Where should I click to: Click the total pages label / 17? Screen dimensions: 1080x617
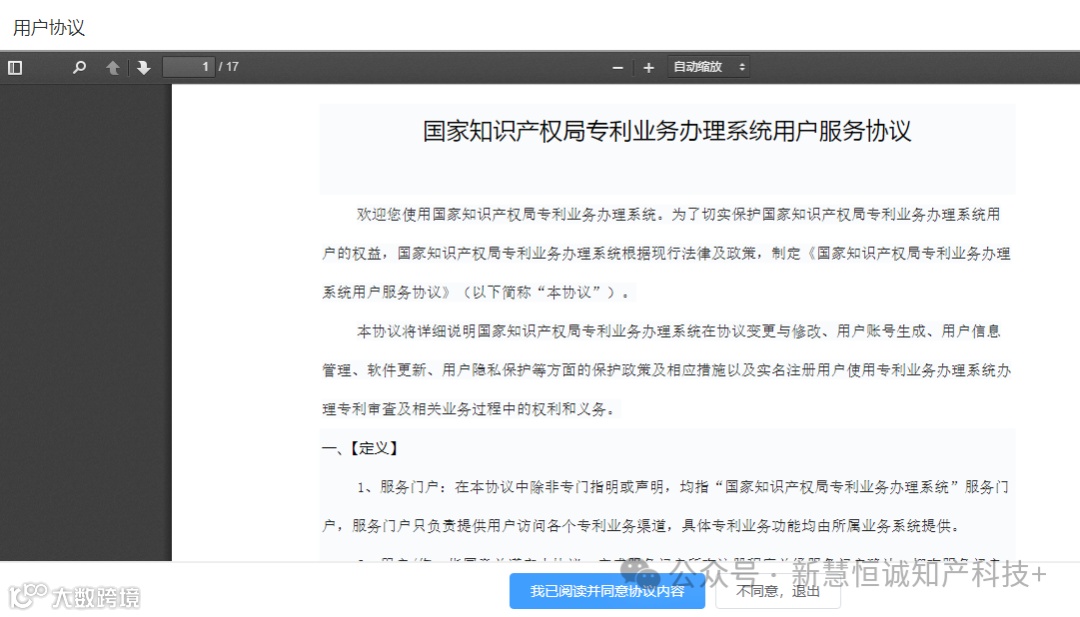point(229,67)
